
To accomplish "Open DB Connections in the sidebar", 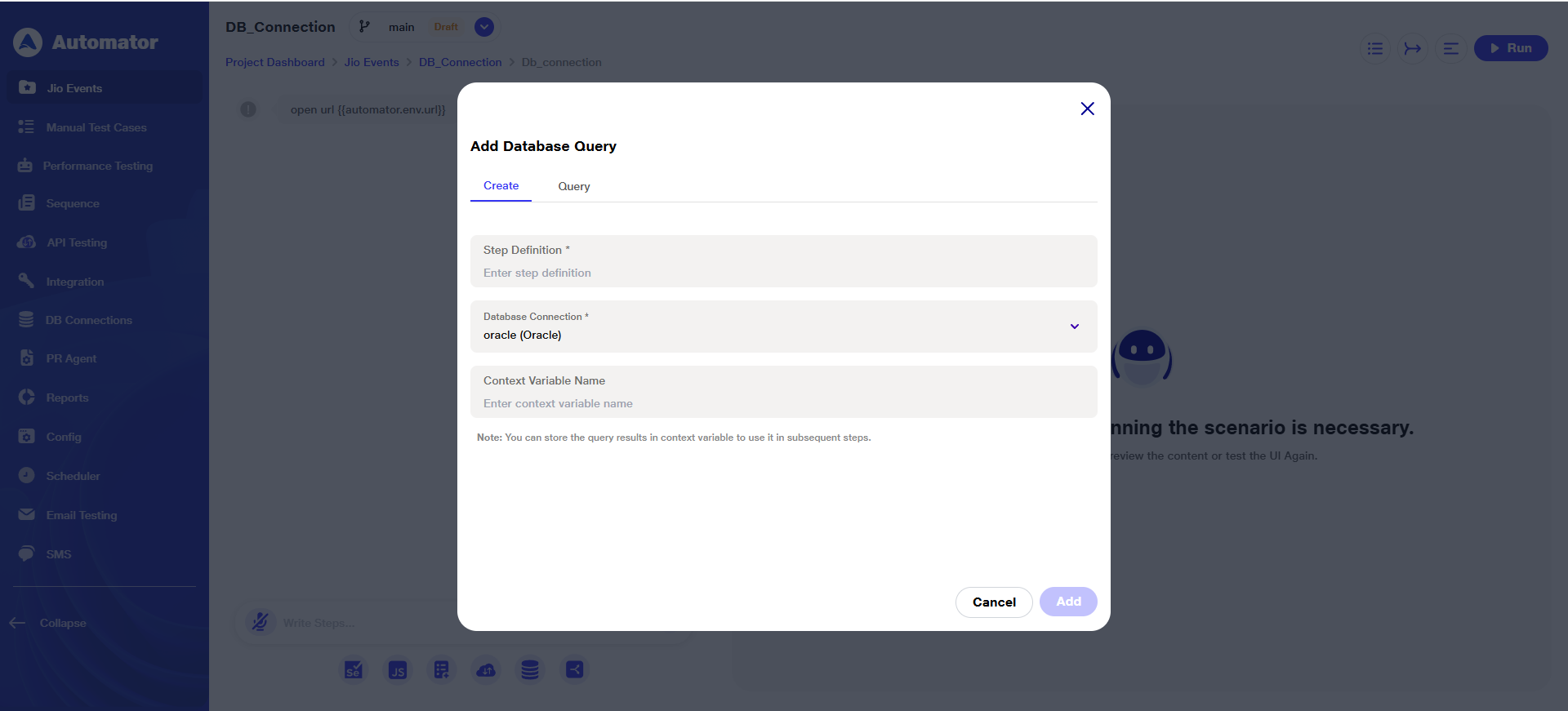I will click(88, 320).
